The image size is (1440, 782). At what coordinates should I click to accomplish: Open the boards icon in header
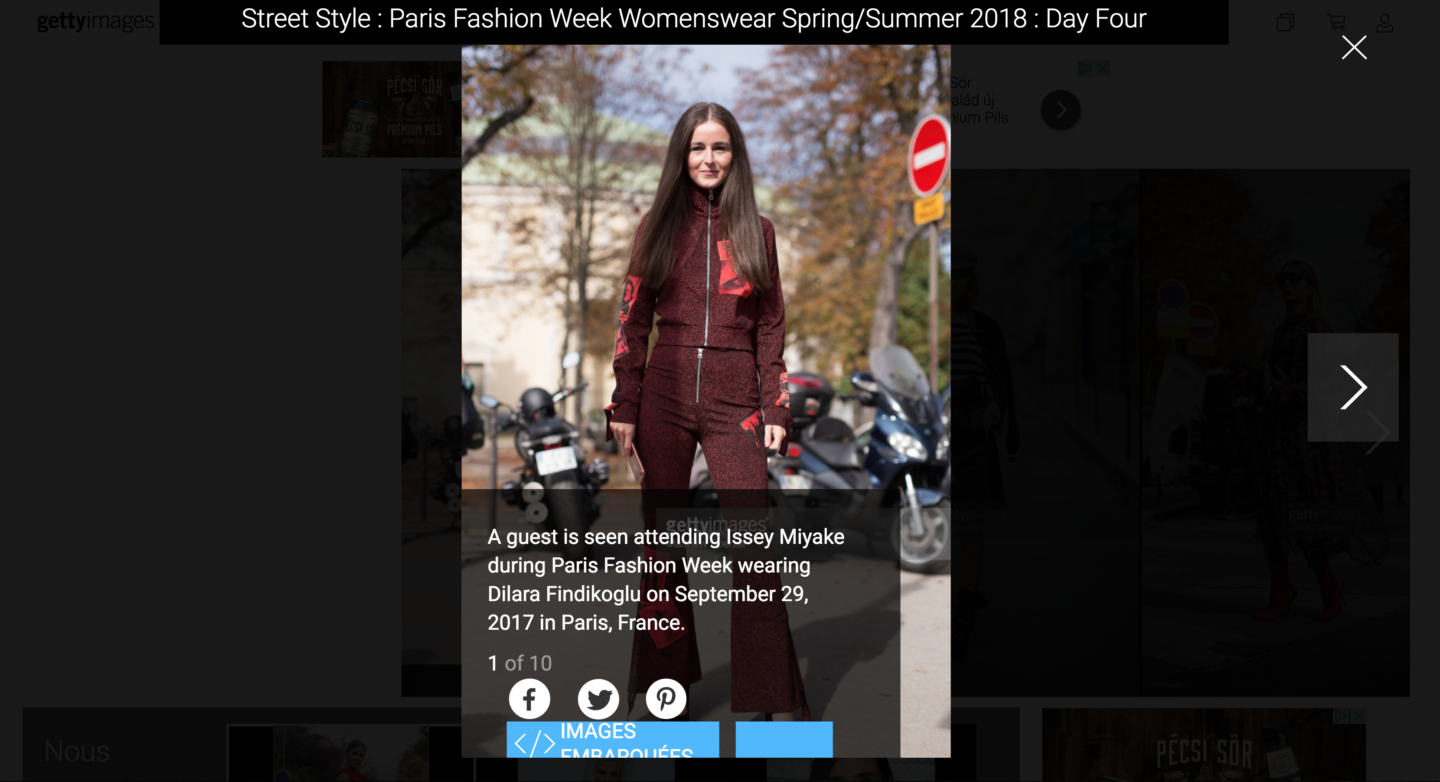1285,22
